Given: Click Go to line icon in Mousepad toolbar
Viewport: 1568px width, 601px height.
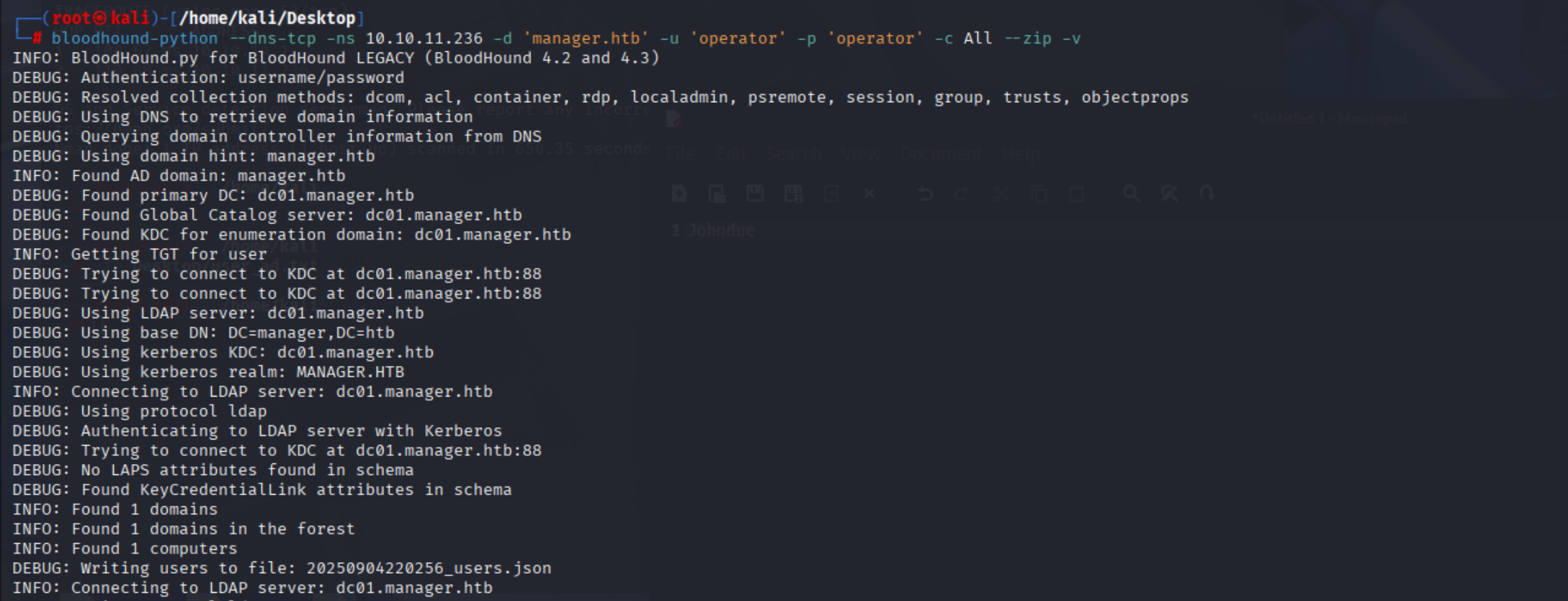Looking at the screenshot, I should pos(1207,194).
